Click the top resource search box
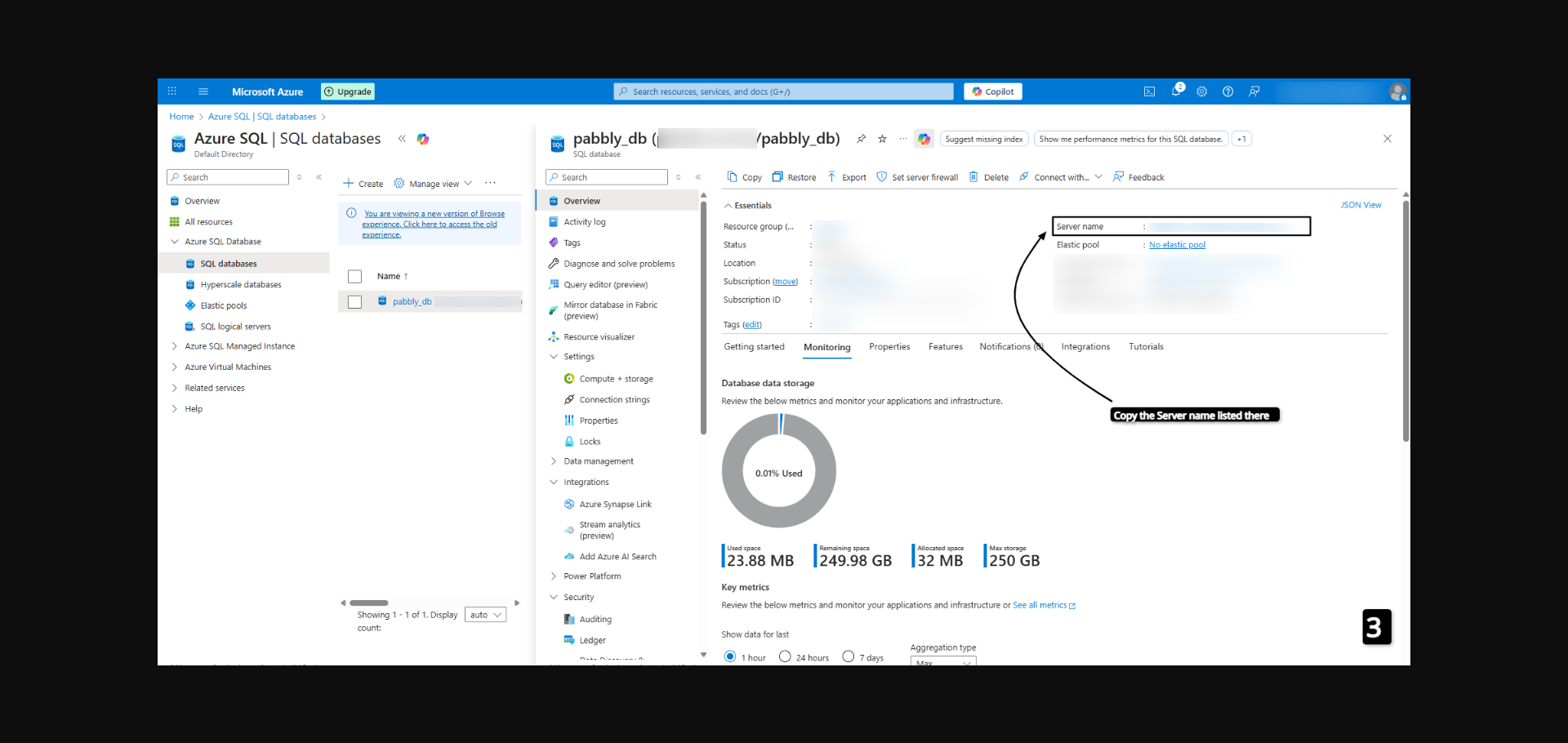This screenshot has width=1568, height=743. coord(784,91)
